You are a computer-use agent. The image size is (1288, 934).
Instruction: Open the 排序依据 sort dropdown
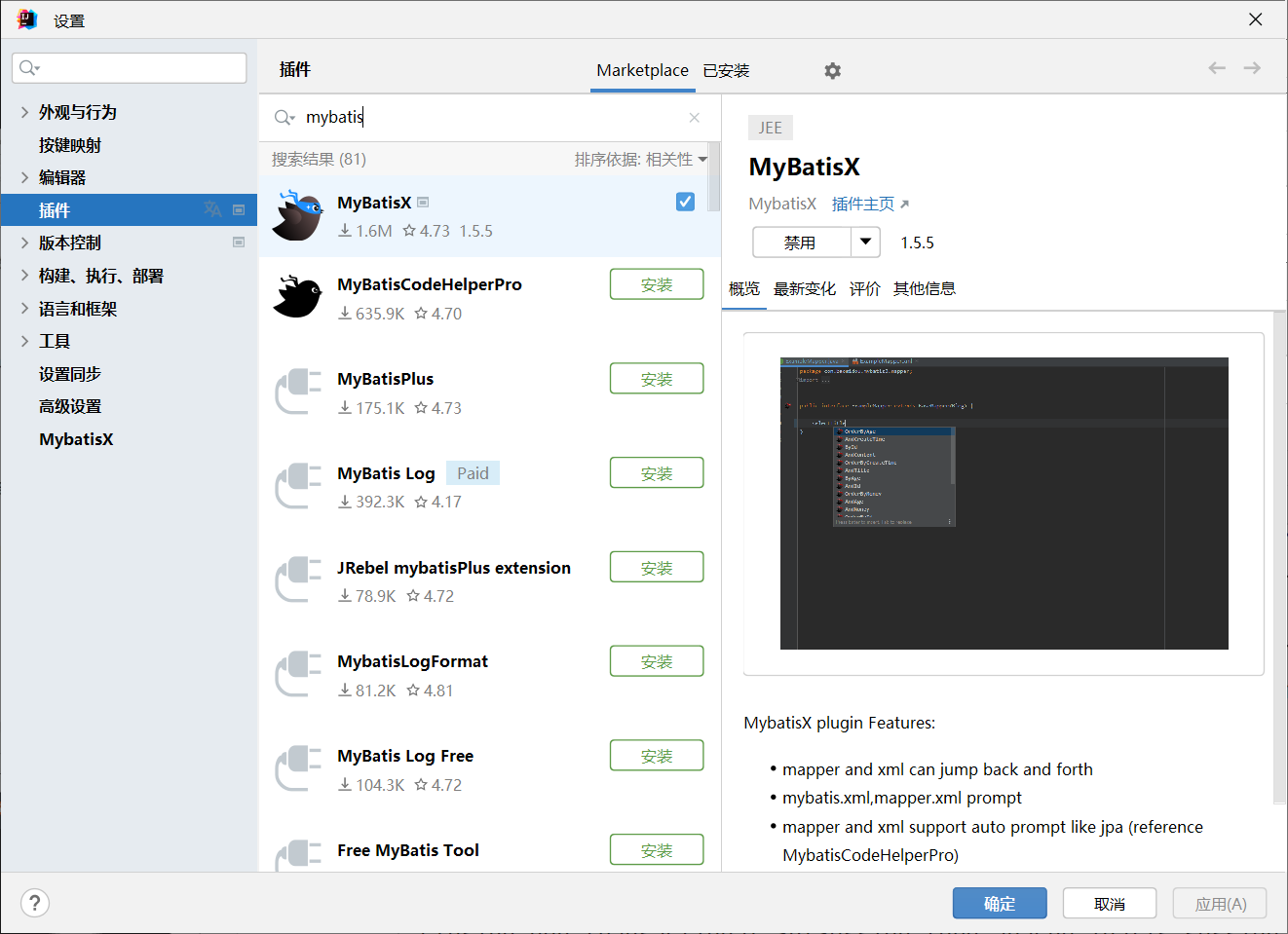641,160
